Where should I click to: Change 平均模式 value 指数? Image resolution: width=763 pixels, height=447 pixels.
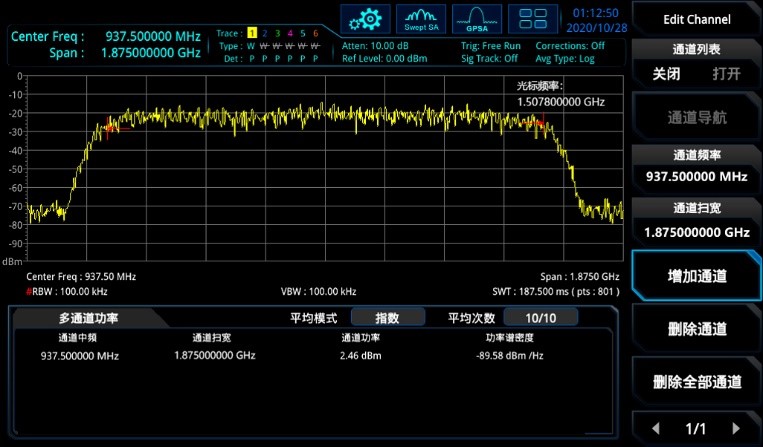pos(386,317)
